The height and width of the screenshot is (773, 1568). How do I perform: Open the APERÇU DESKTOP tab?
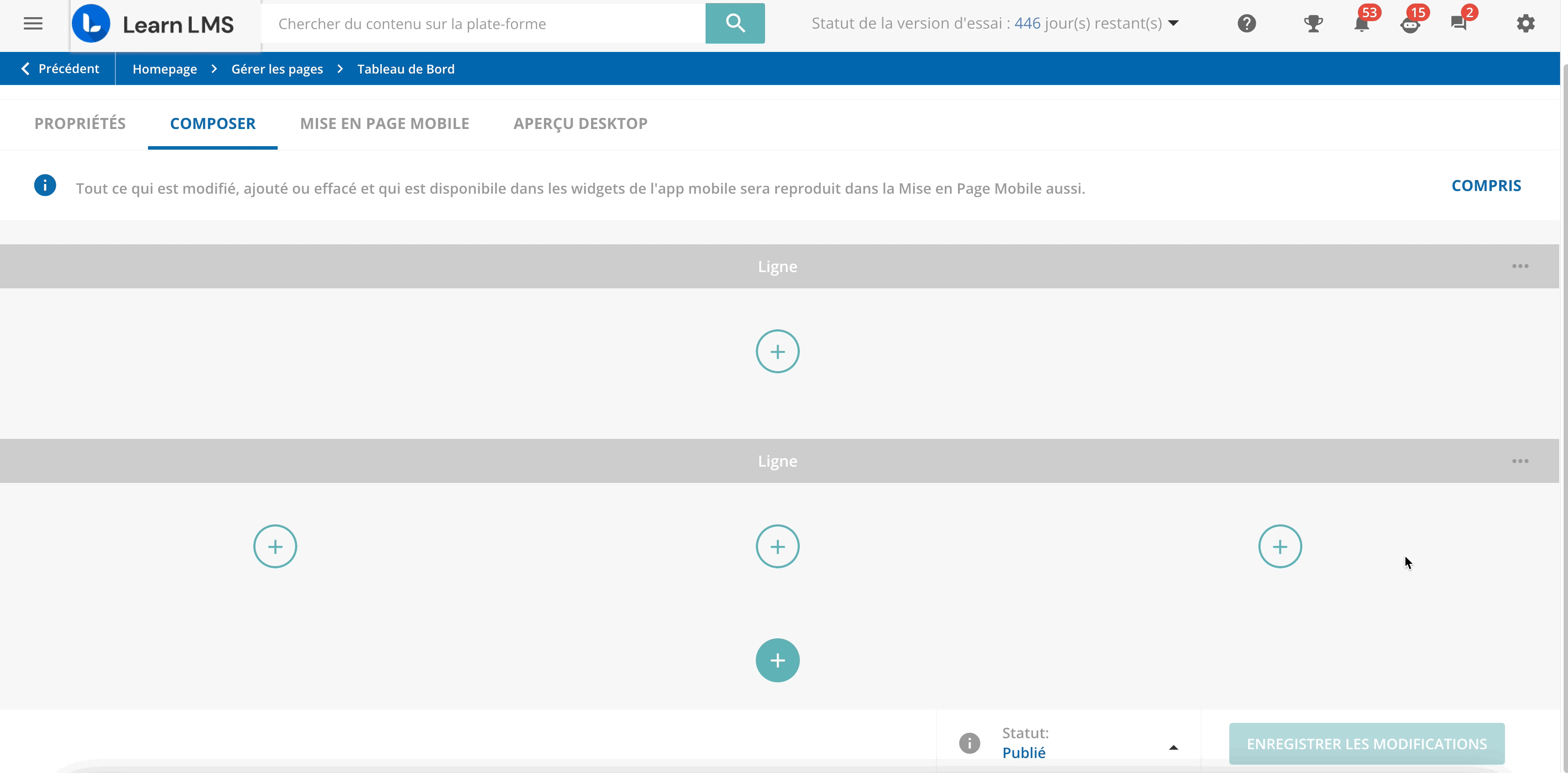580,123
